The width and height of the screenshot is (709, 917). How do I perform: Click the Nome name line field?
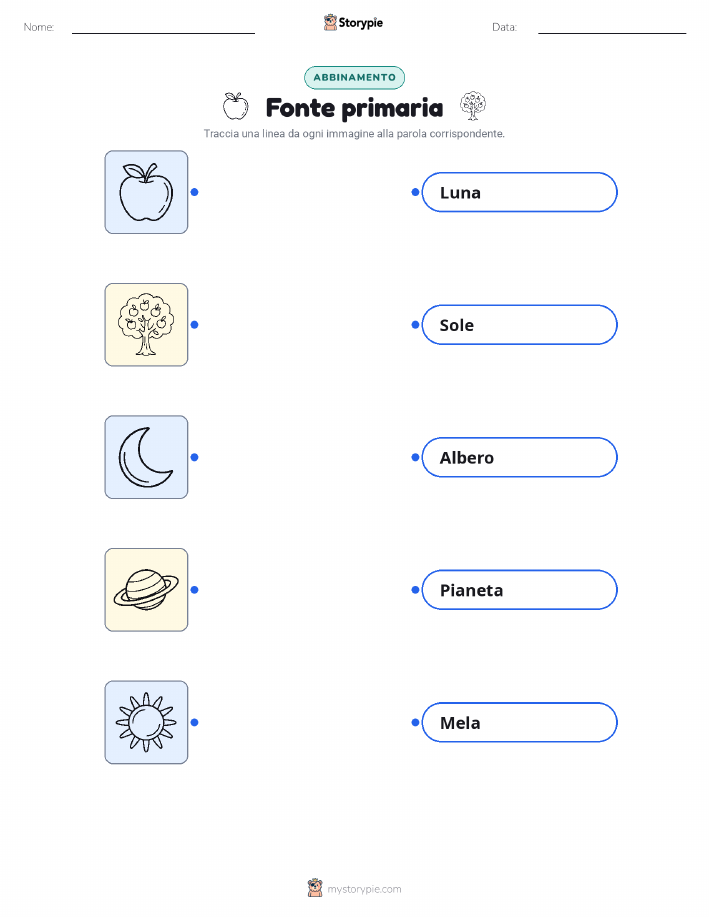(x=163, y=27)
